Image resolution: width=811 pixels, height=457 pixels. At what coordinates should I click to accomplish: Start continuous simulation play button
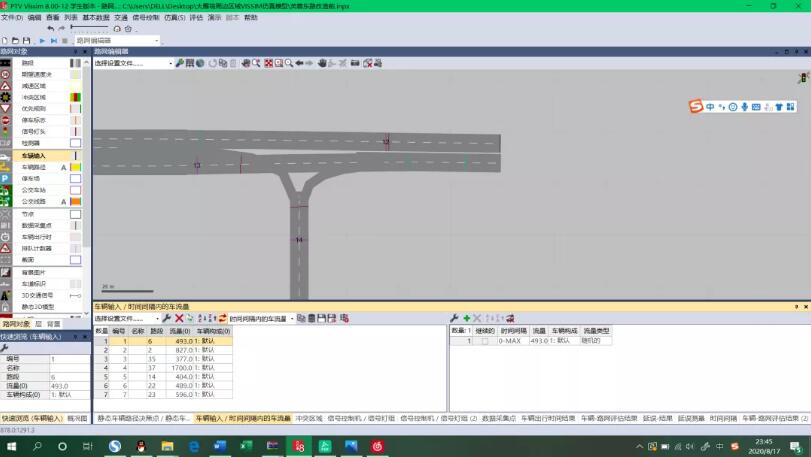(42, 40)
